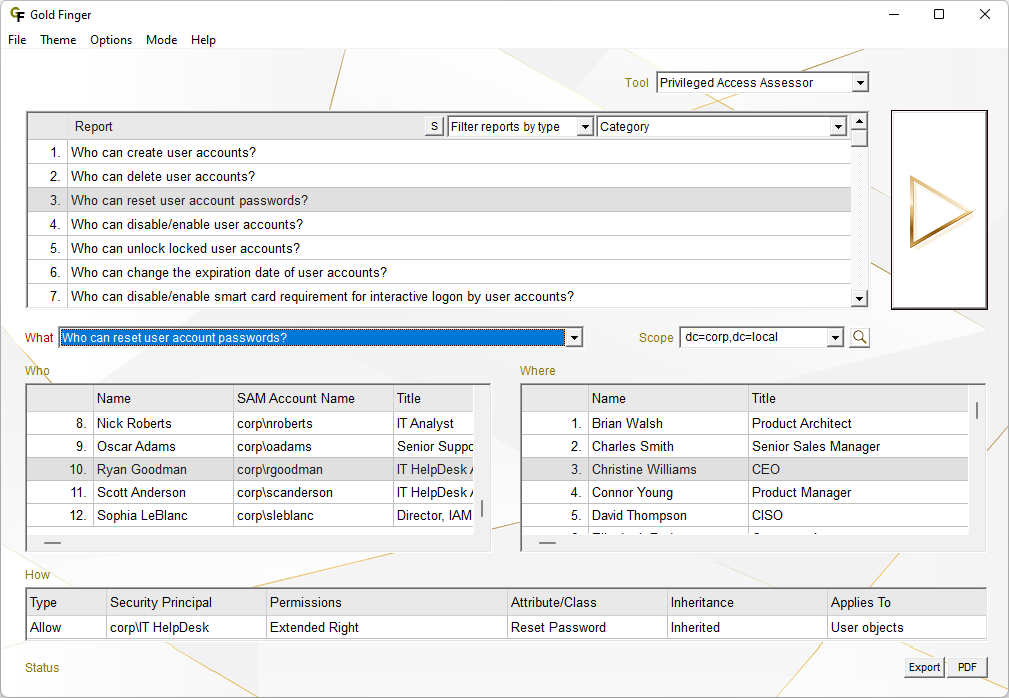Open the Theme menu
1009x698 pixels.
coord(58,40)
